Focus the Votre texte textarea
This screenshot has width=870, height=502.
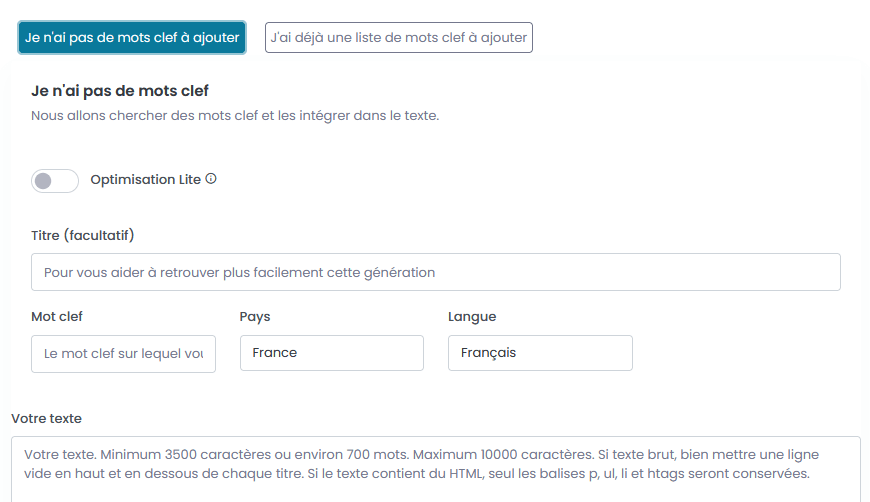(x=435, y=468)
